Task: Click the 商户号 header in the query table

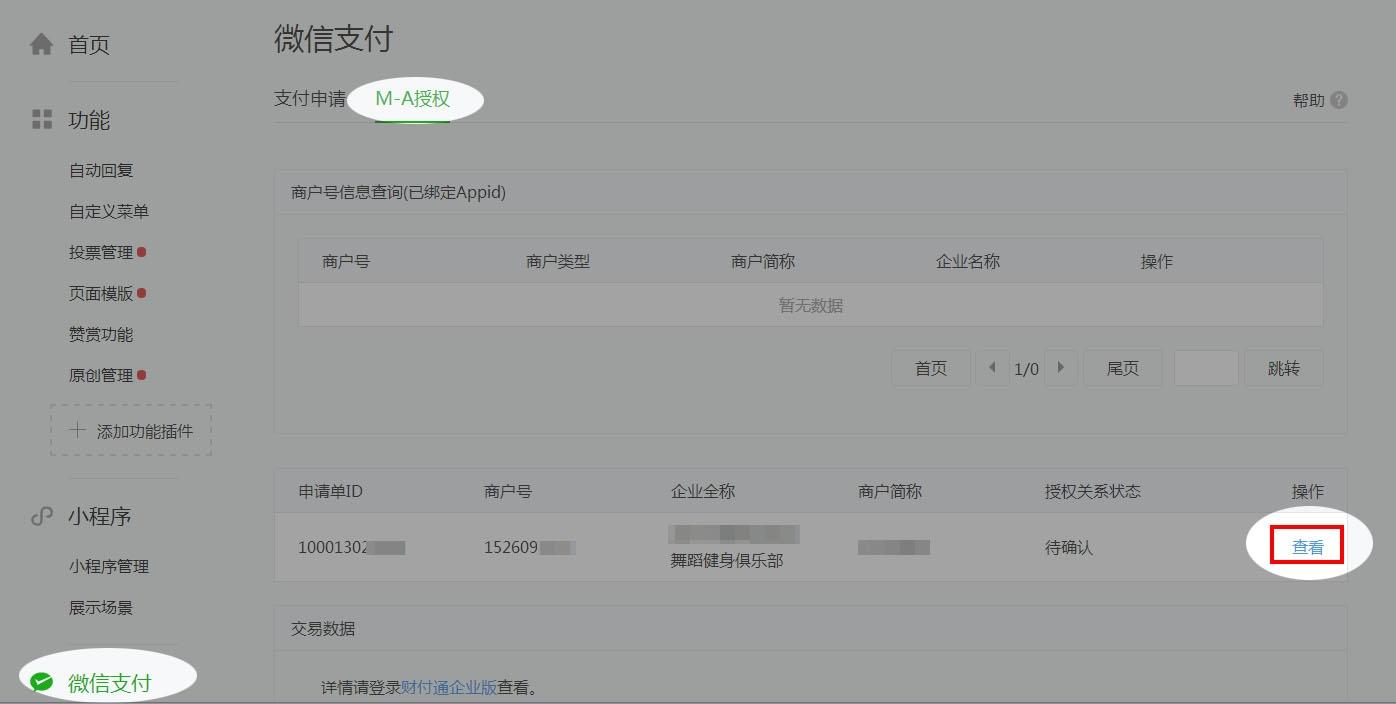Action: (x=346, y=261)
